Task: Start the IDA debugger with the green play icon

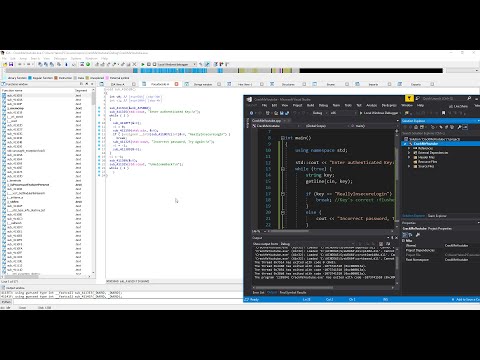Action: click(143, 64)
